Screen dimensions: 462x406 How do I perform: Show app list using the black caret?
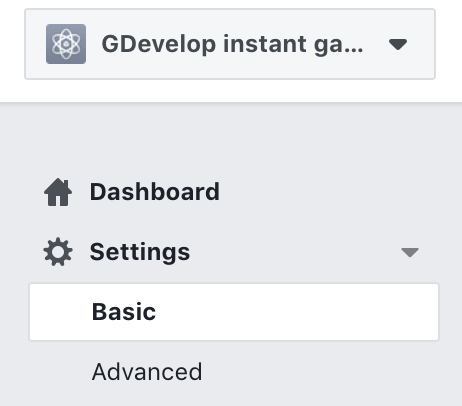pos(398,44)
